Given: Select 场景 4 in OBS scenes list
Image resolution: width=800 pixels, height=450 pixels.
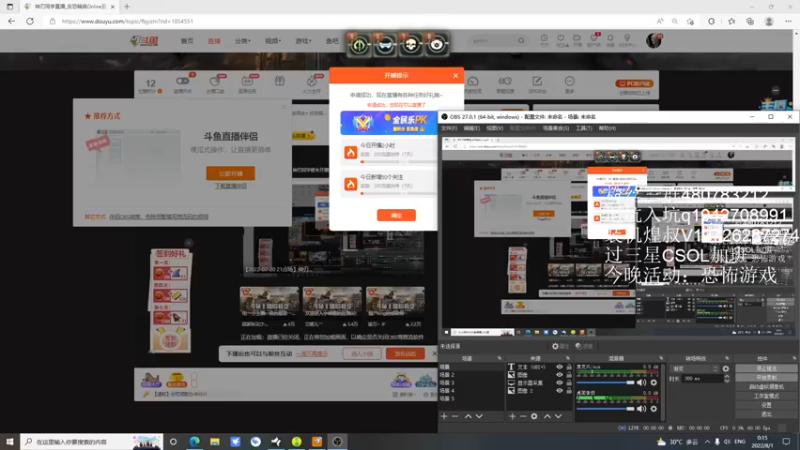Looking at the screenshot, I should click(470, 390).
